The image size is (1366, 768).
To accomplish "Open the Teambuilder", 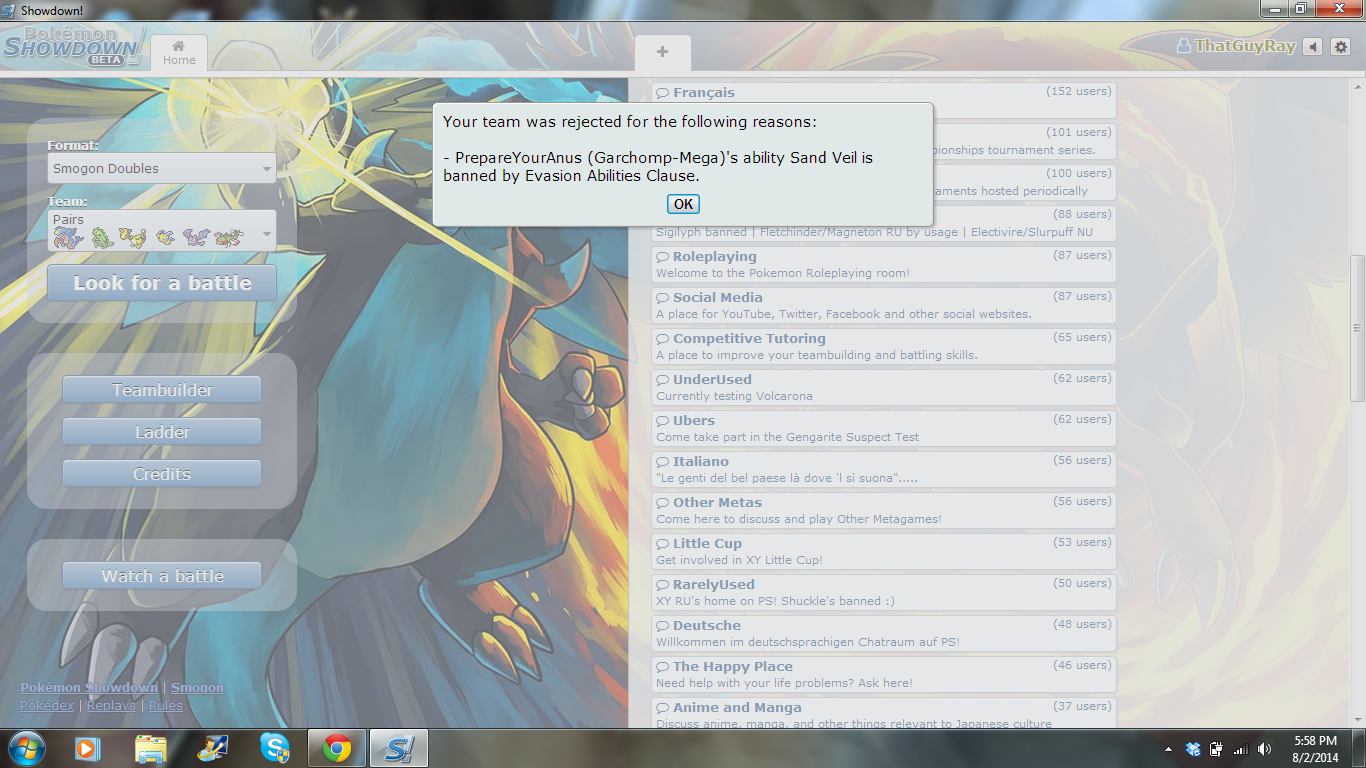I will 162,390.
